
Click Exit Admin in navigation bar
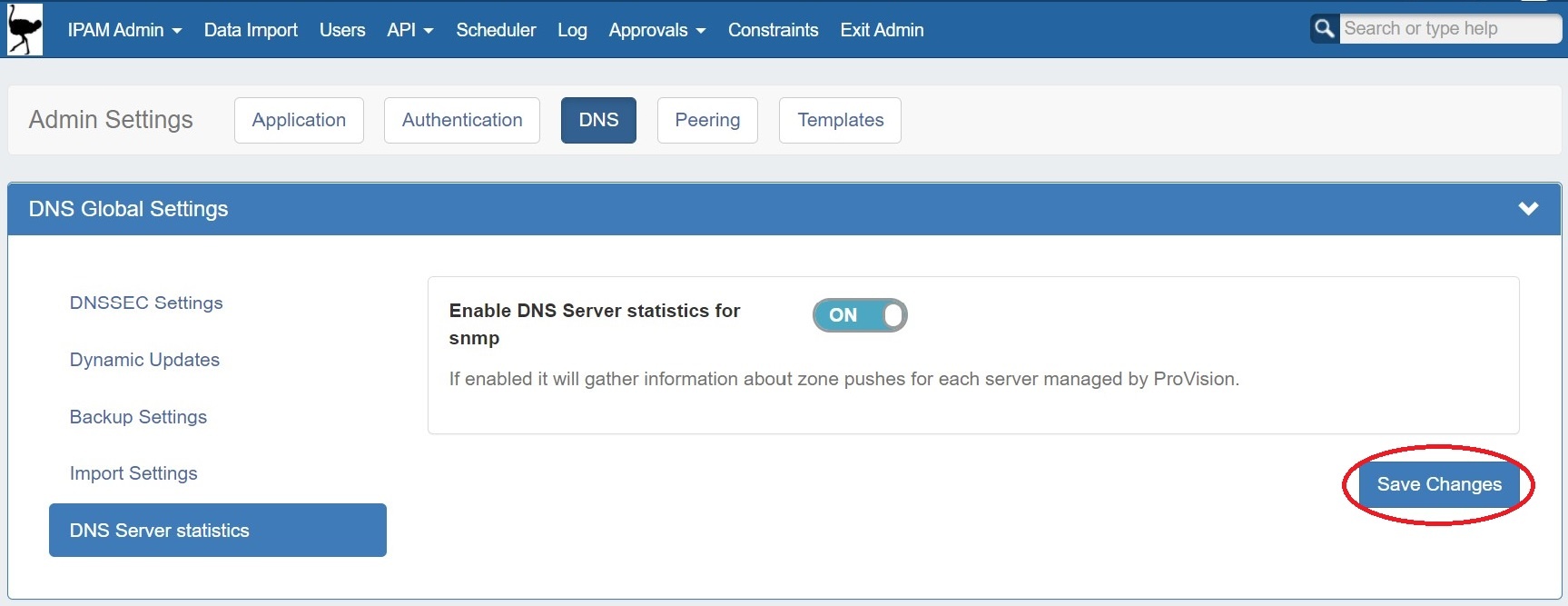(x=882, y=30)
